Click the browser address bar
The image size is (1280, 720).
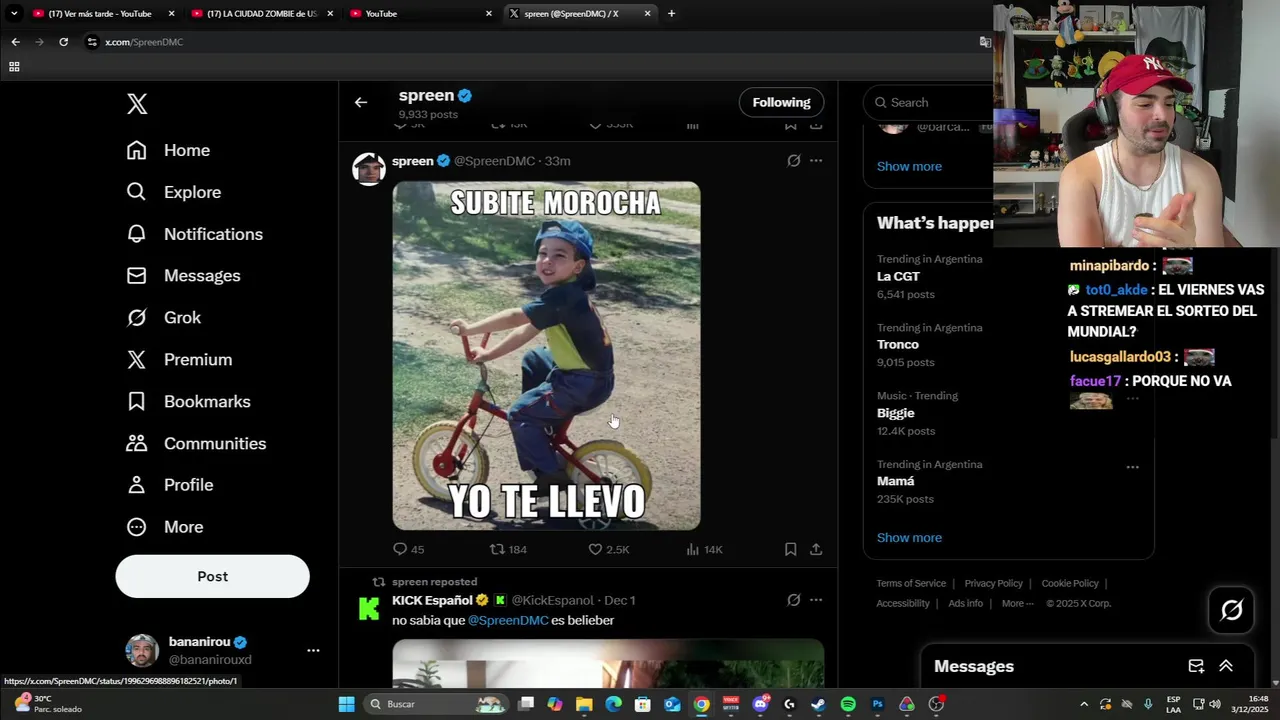pyautogui.click(x=530, y=42)
